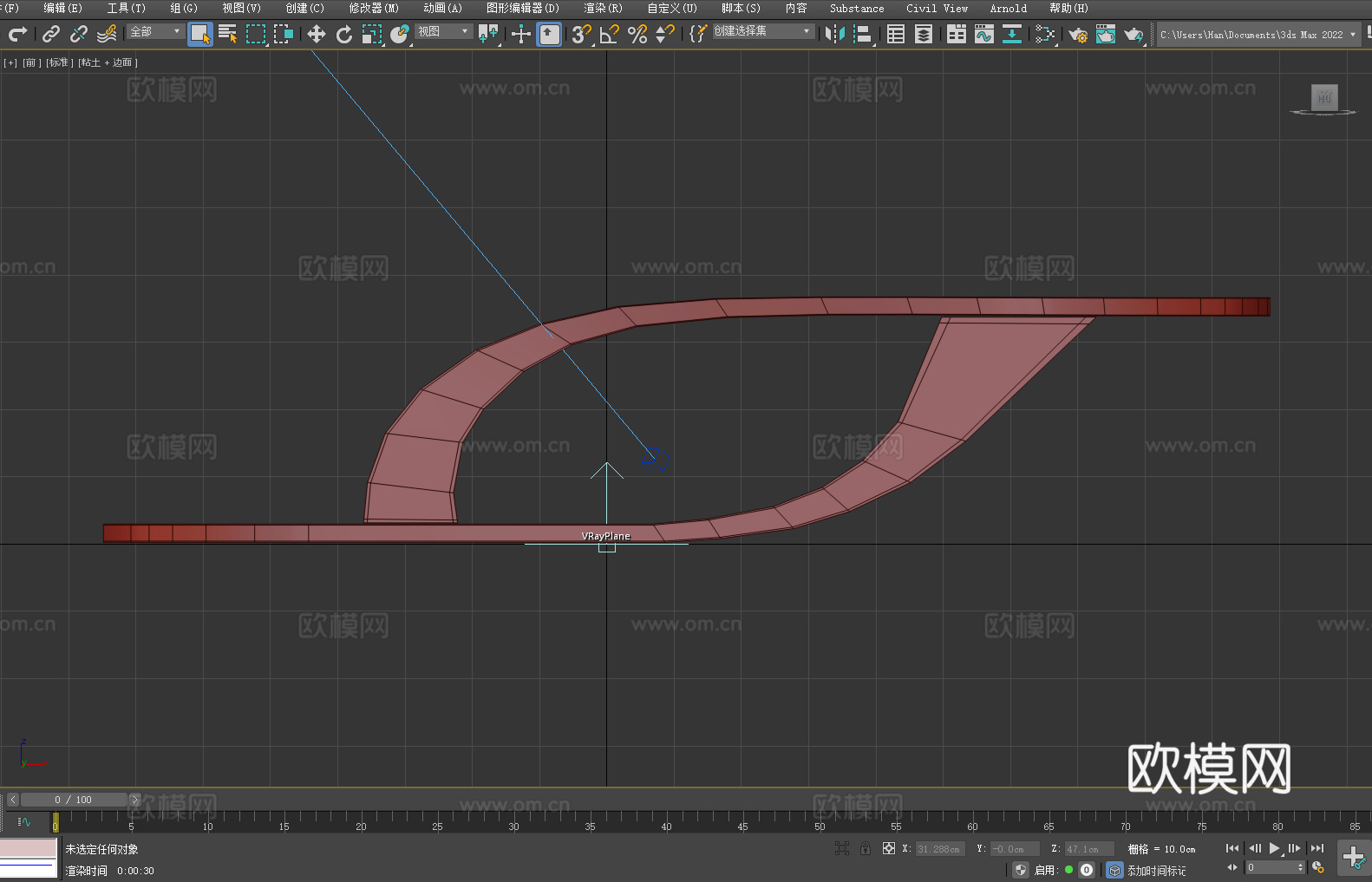Viewport: 1372px width, 882px height.
Task: Select the Move tool
Action: 317,34
